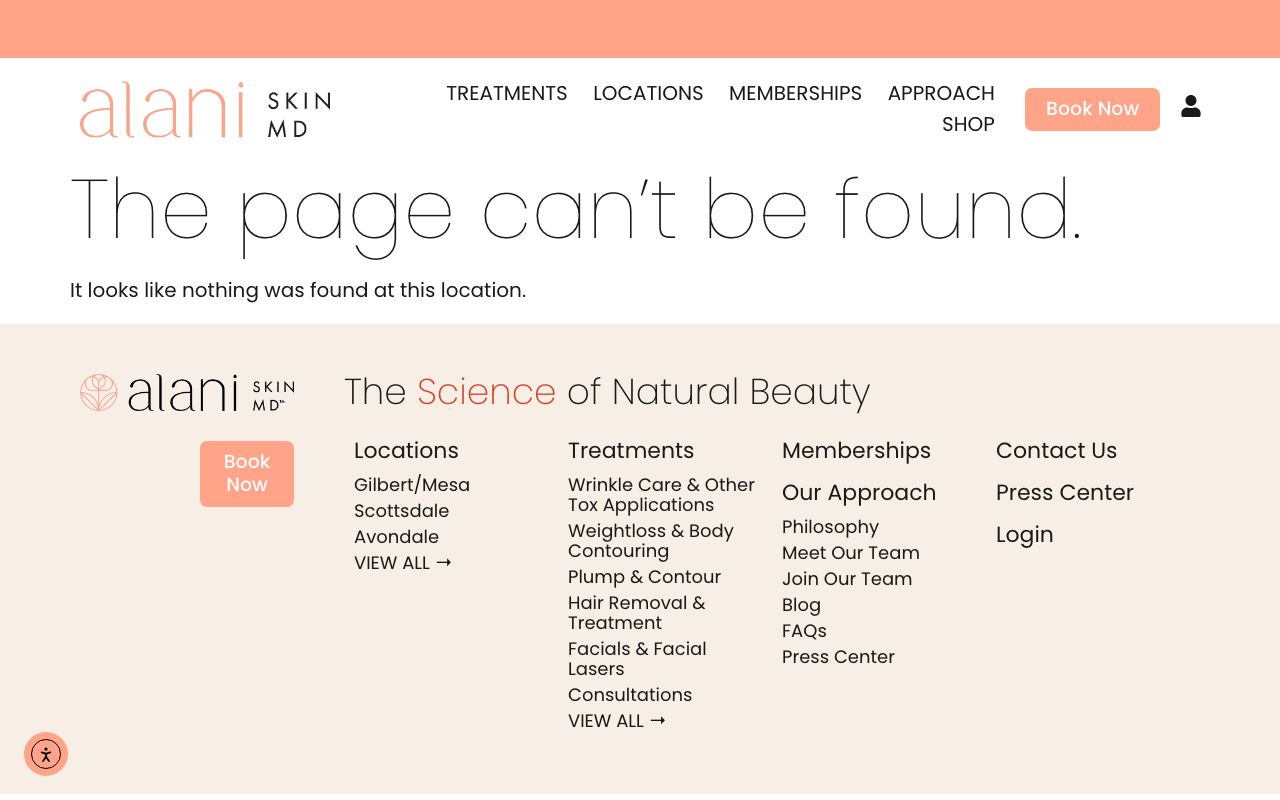Open the accessibility widget button
Viewport: 1280px width, 800px height.
tap(46, 754)
